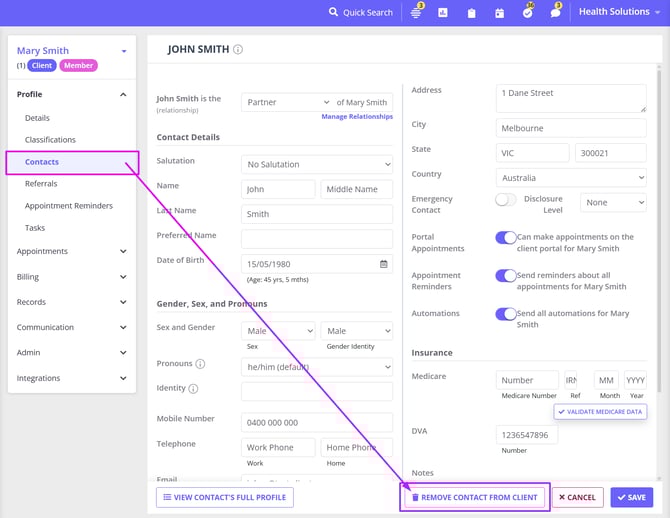Open the Salutation dropdown

[x=316, y=164]
